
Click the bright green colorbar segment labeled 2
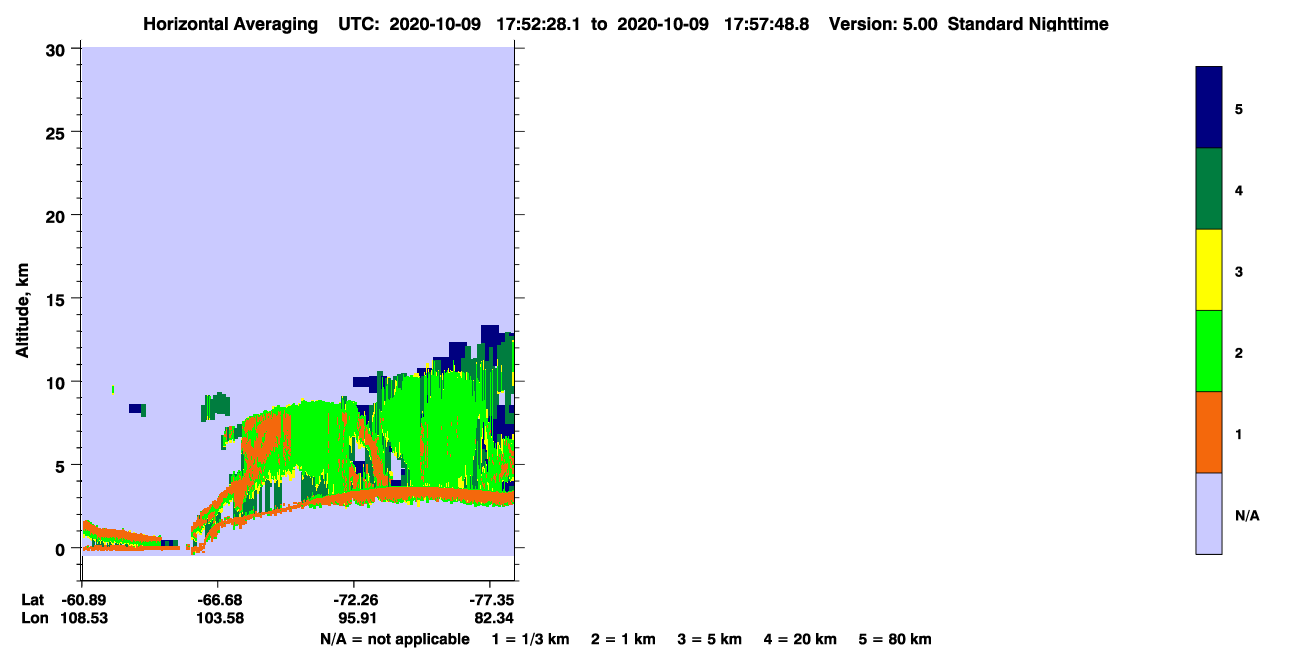1208,351
